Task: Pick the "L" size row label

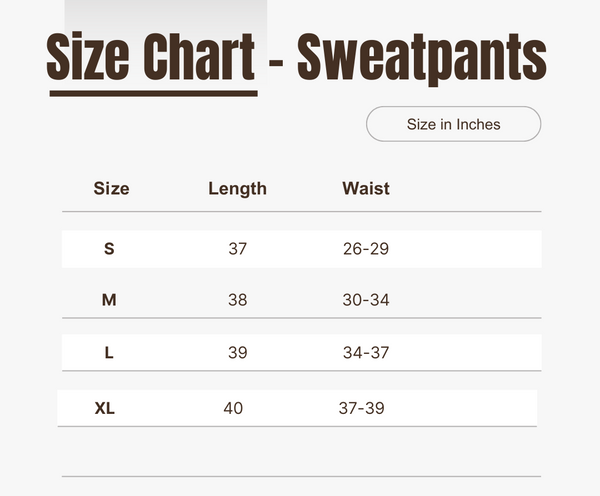Action: click(x=109, y=352)
